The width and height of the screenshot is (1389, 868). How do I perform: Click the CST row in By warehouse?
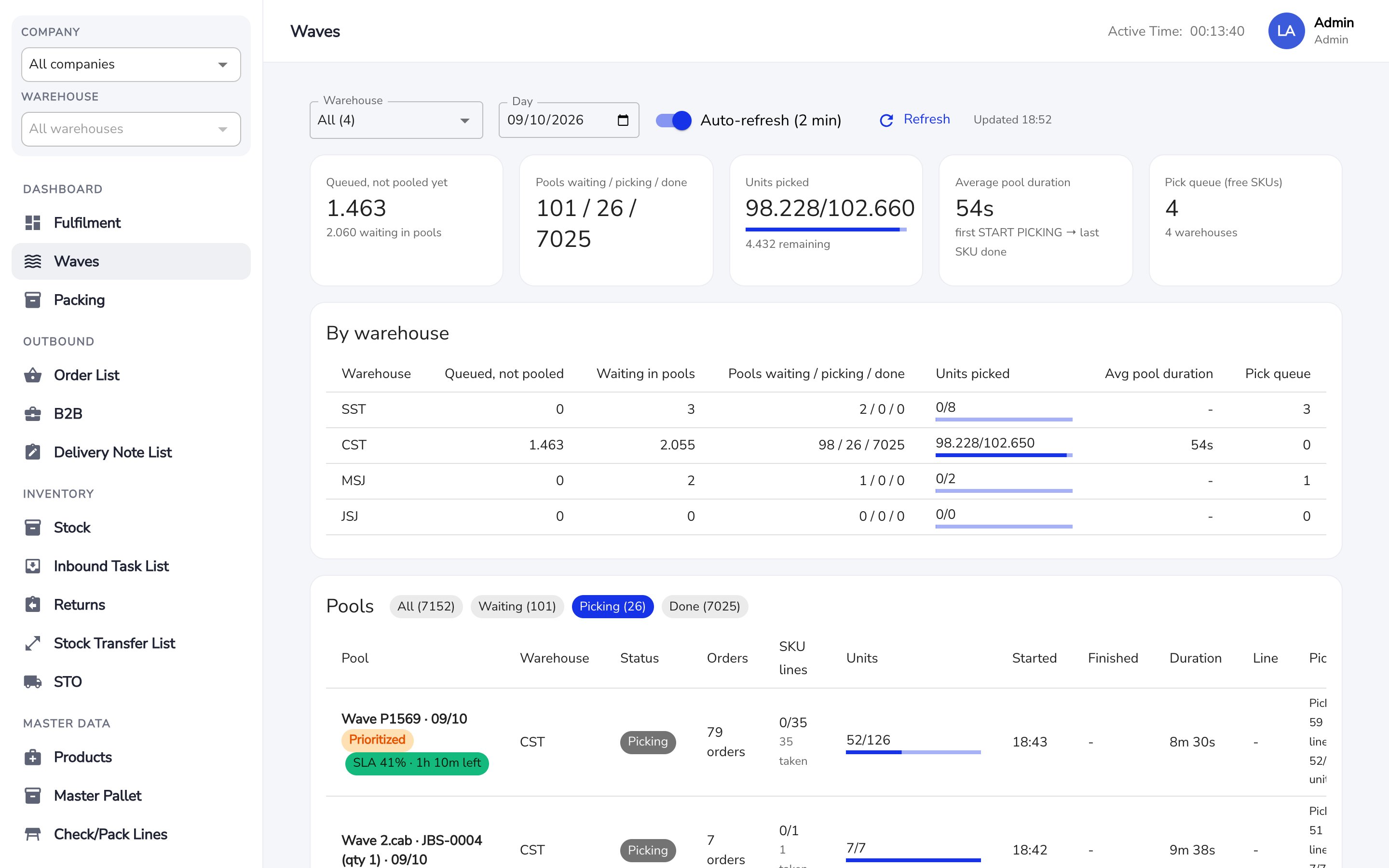(x=825, y=445)
